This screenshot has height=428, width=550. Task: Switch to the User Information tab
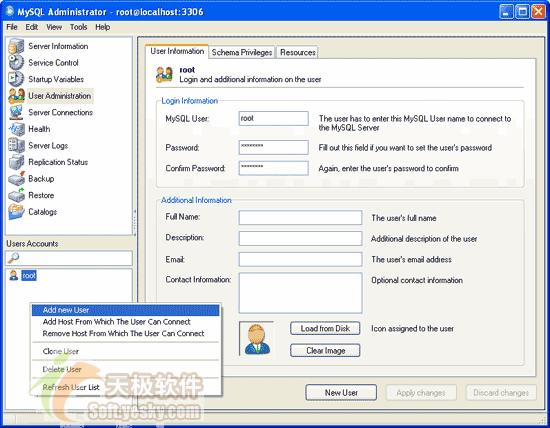(x=177, y=51)
